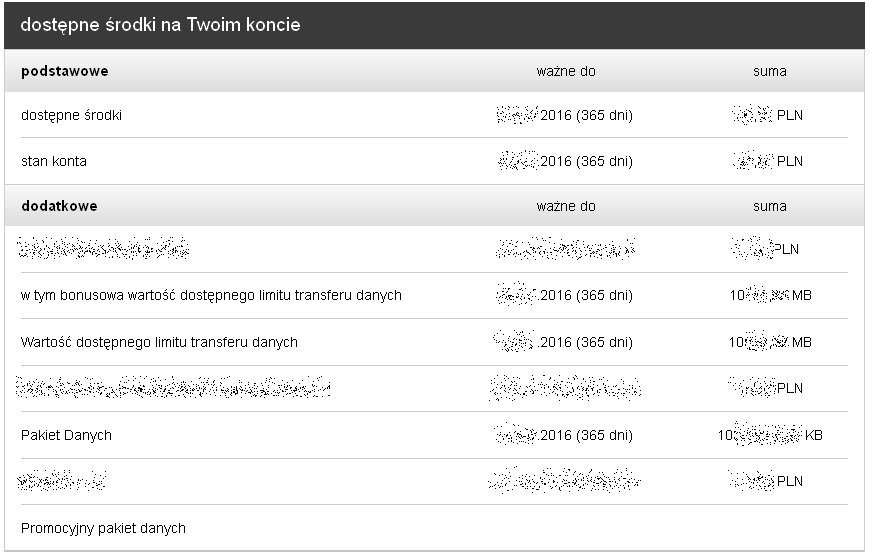Select the "dodatkowe" section heading
Viewport: 869px width, 554px height.
tap(59, 207)
